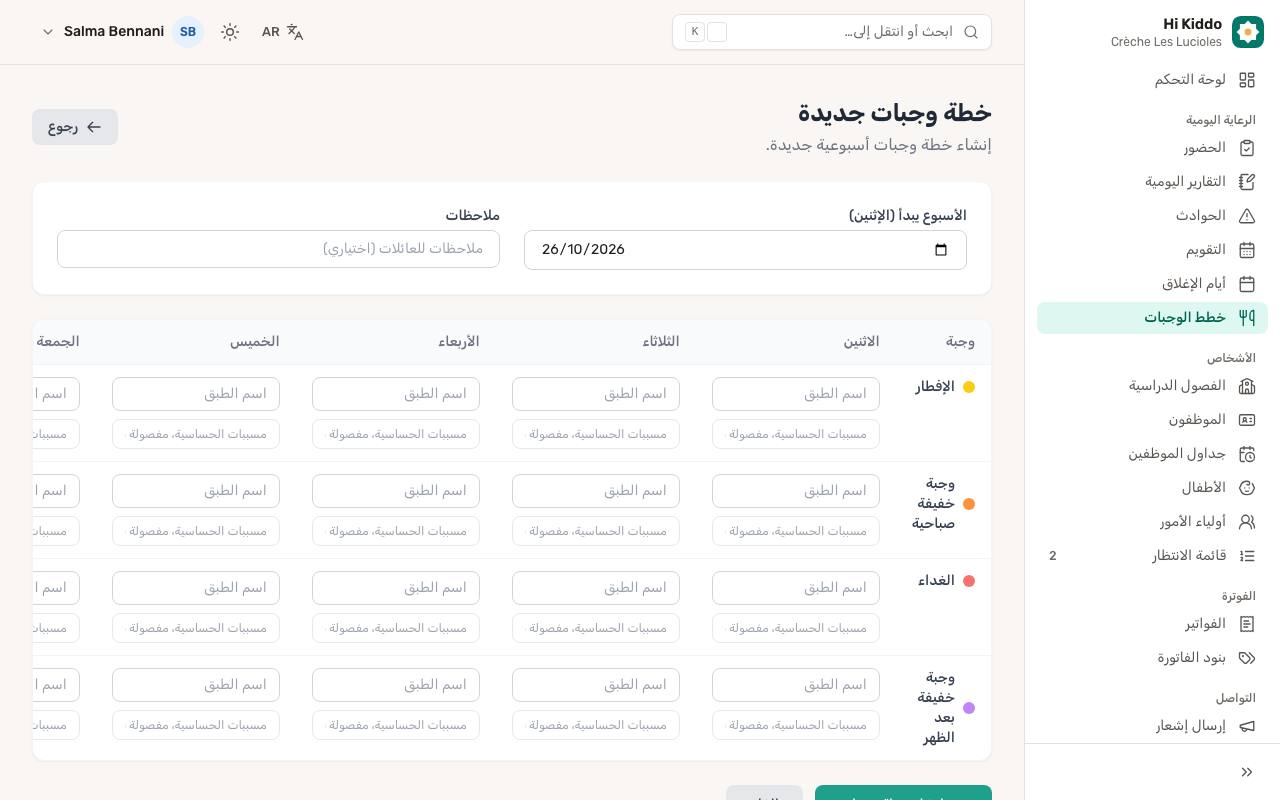Open الأطفال children menu item

coord(1152,488)
